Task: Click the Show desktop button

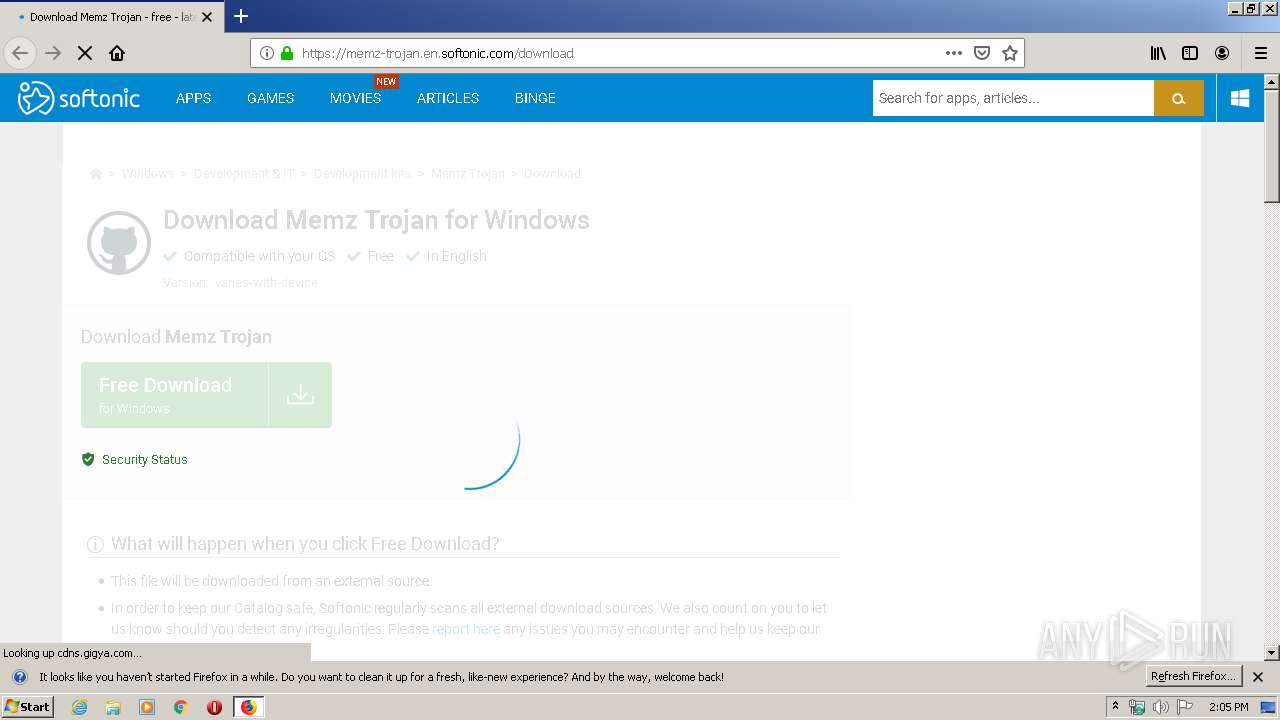Action: [1269, 707]
